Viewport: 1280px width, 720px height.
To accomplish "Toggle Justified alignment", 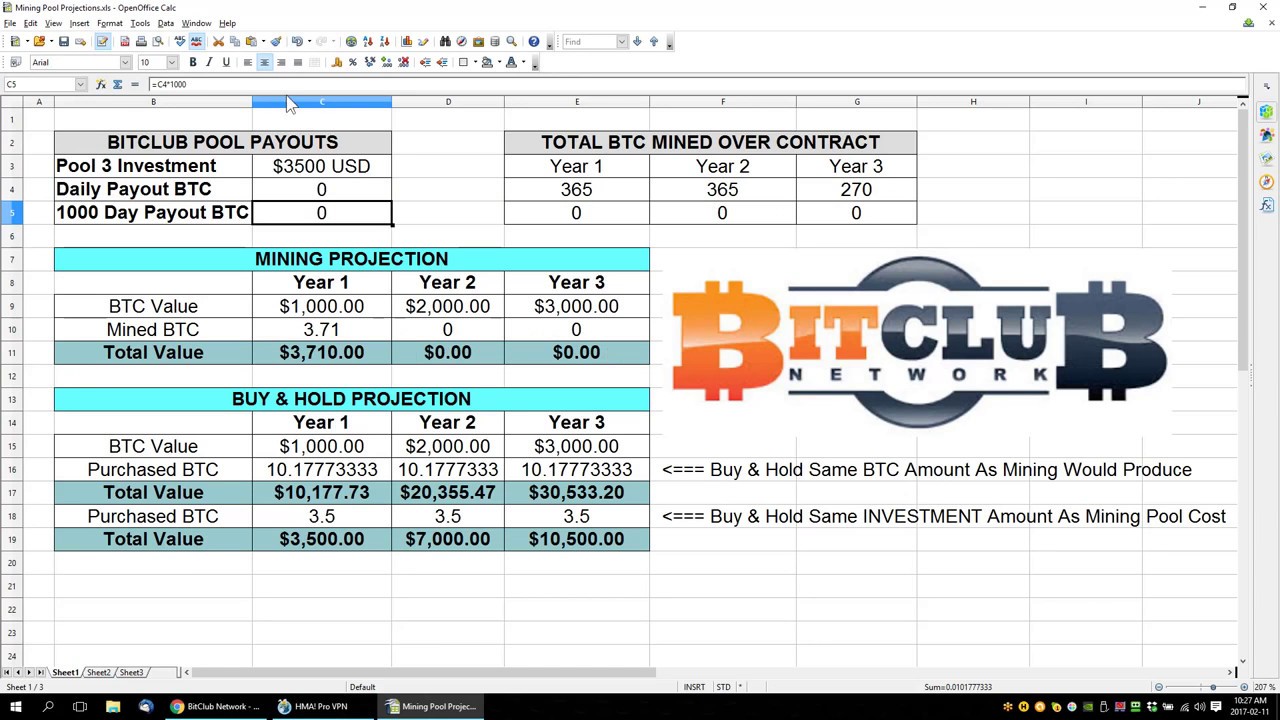I will pyautogui.click(x=297, y=62).
